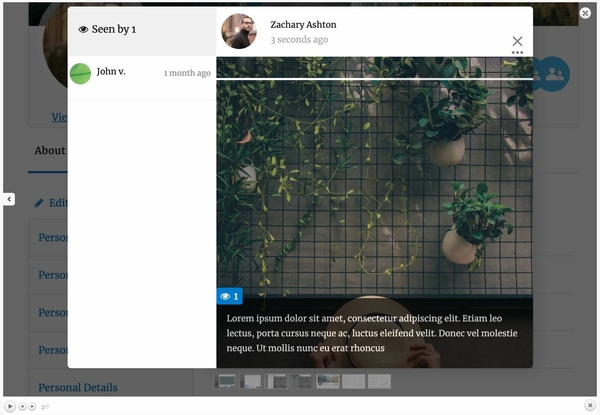Select the last thumbnail in bottom strip
600x415 pixels.
coord(379,381)
